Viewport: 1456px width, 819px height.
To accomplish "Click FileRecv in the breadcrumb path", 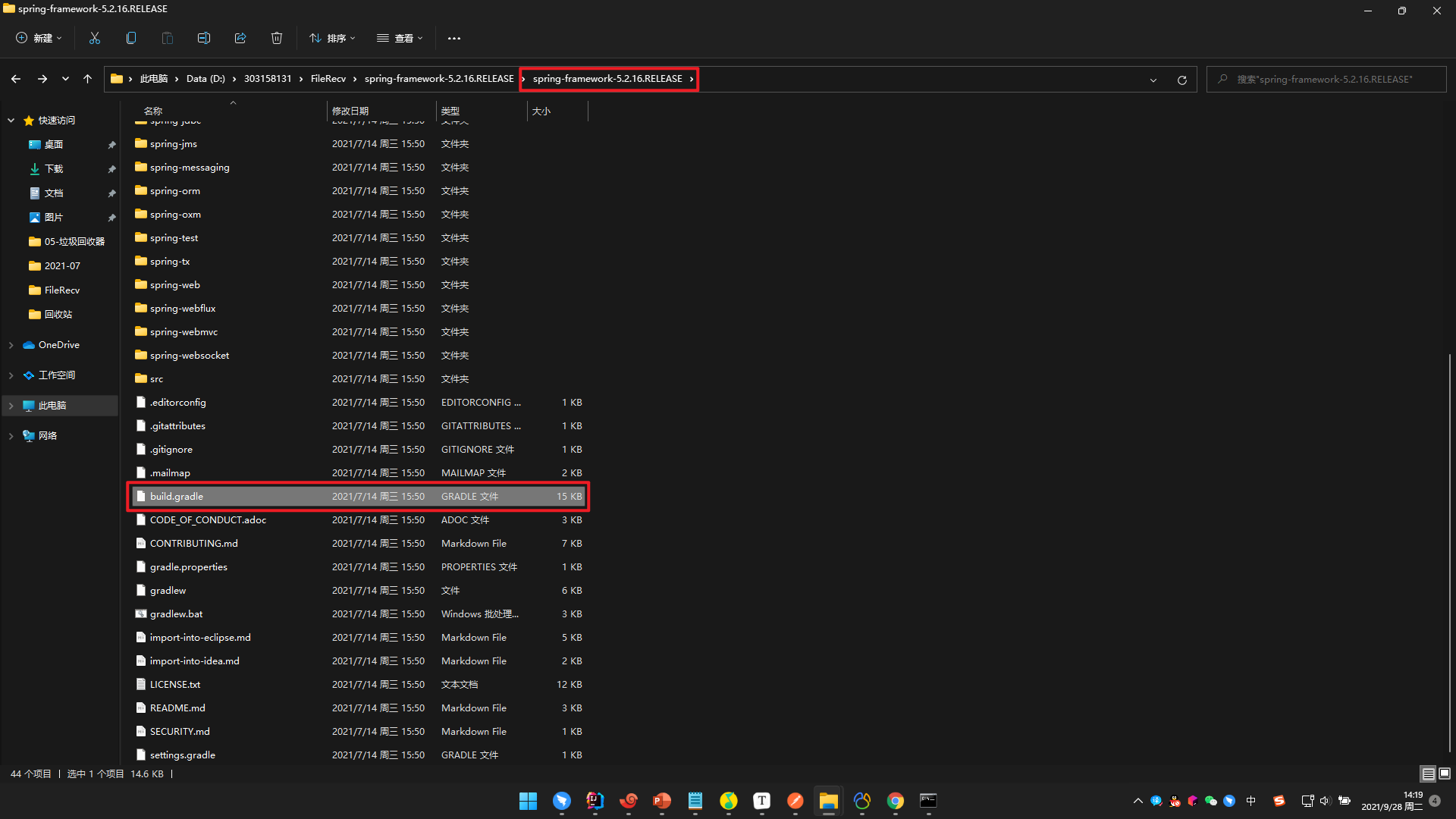I will [x=328, y=79].
